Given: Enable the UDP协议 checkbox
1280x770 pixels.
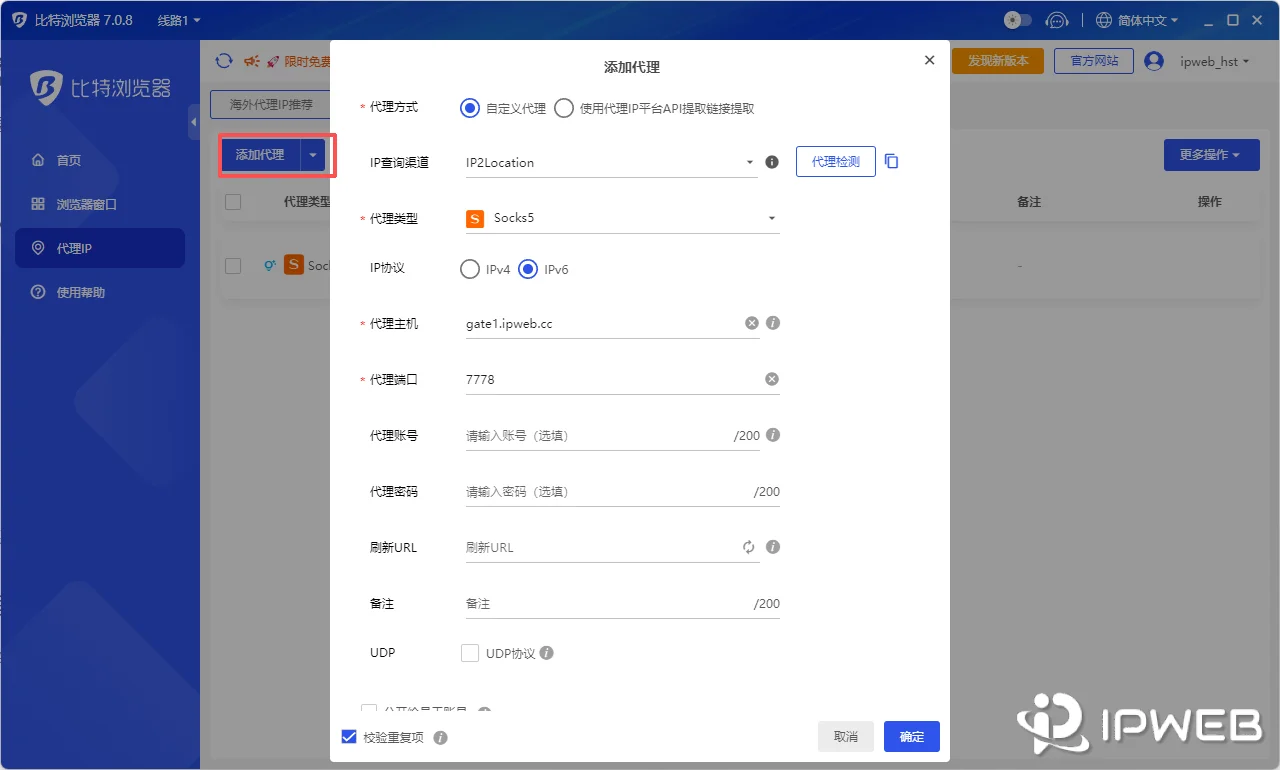Looking at the screenshot, I should (470, 652).
